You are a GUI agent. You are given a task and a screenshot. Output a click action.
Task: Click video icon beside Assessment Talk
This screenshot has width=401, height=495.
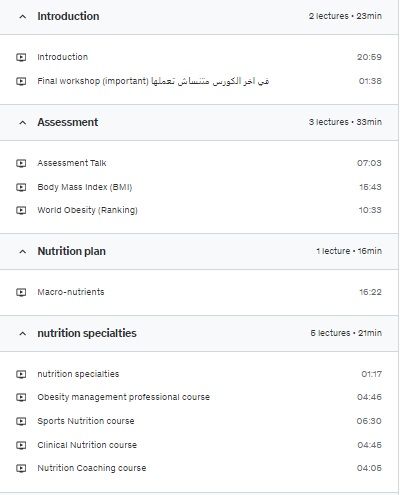tap(21, 163)
